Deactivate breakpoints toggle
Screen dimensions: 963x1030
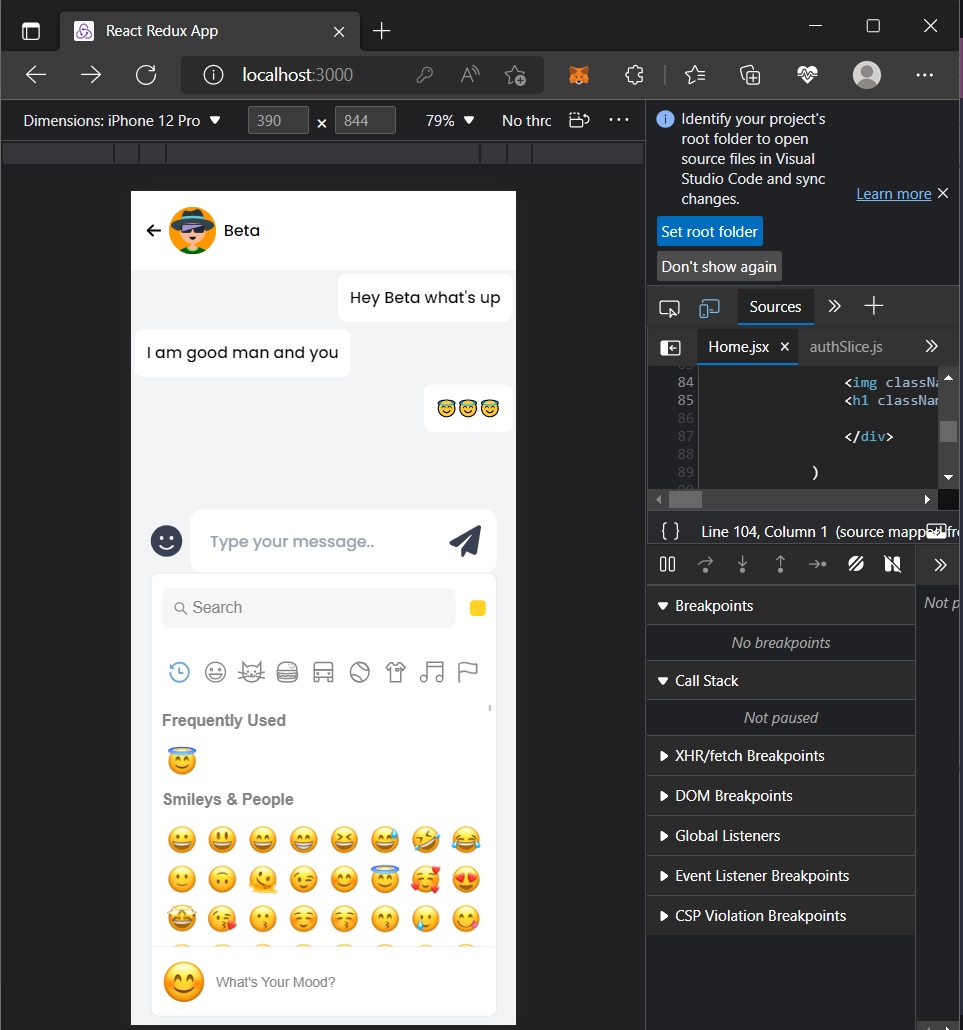[856, 564]
